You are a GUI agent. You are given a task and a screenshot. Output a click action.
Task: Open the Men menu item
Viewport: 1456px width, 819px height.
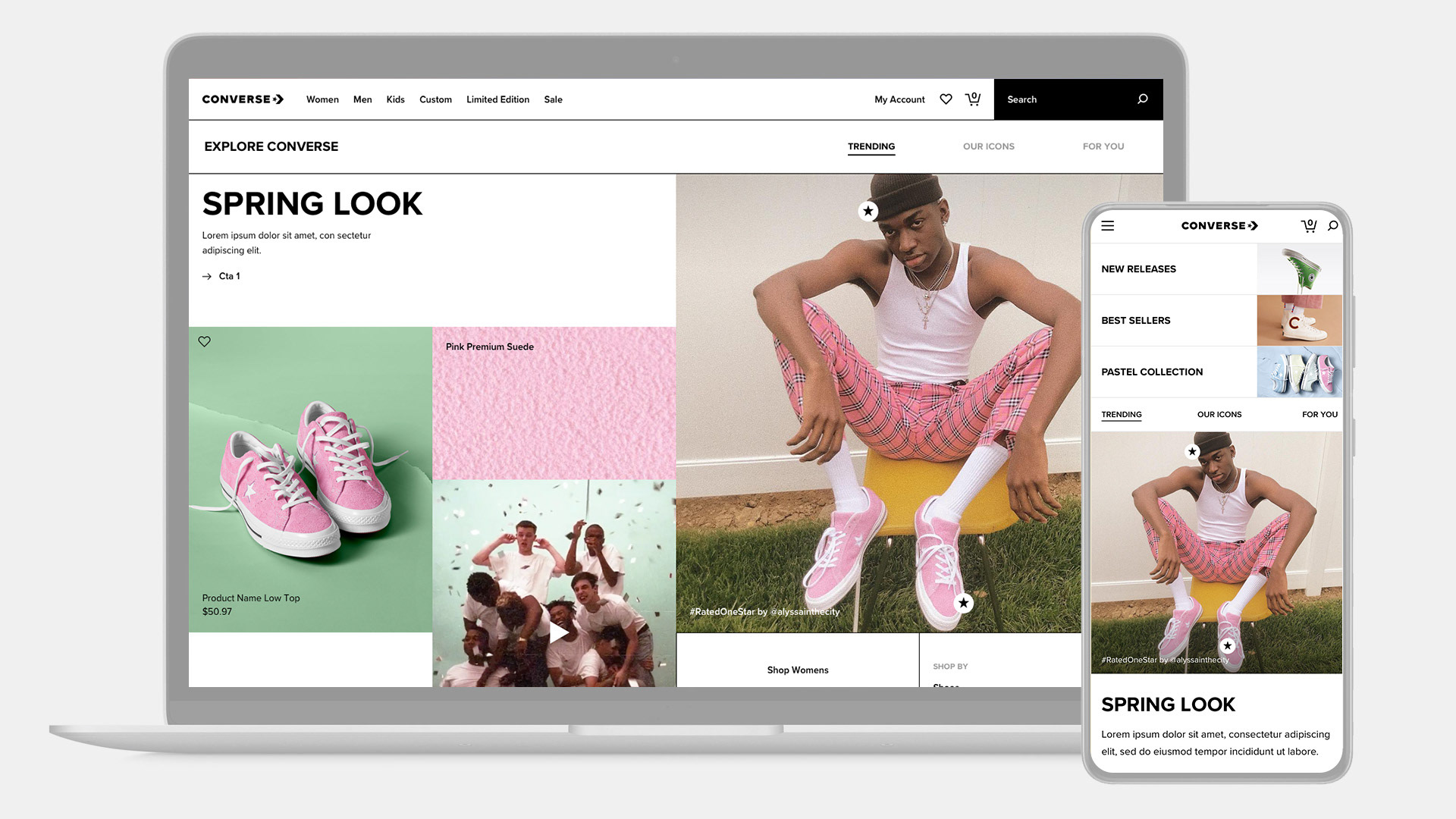click(362, 99)
